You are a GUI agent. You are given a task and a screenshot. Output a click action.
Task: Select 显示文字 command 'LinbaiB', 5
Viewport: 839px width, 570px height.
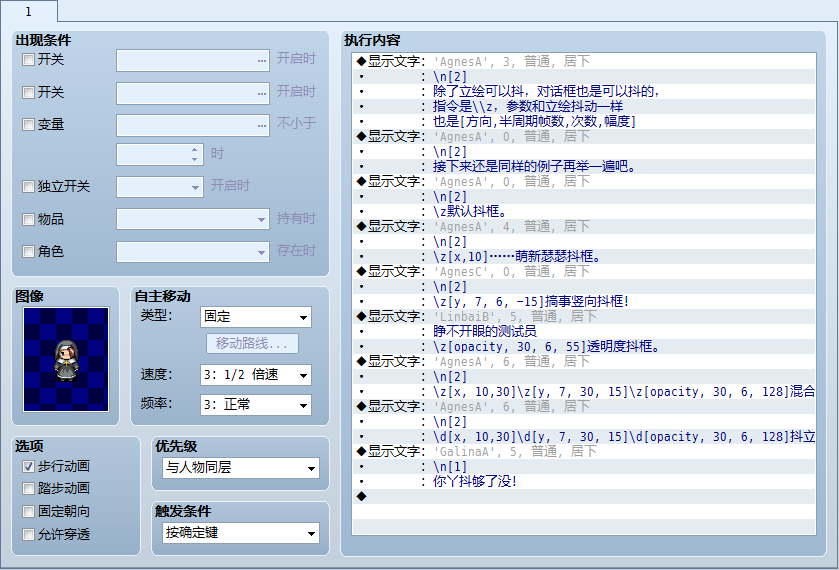tap(584, 316)
